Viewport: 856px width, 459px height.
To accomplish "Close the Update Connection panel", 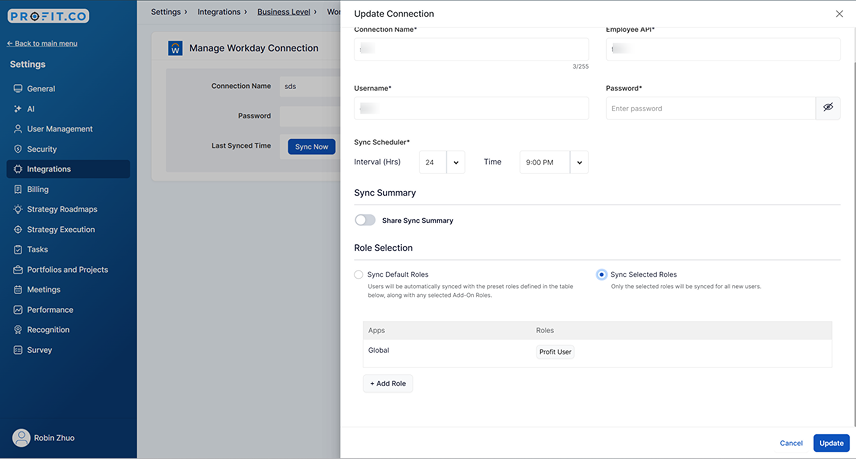I will [x=839, y=14].
